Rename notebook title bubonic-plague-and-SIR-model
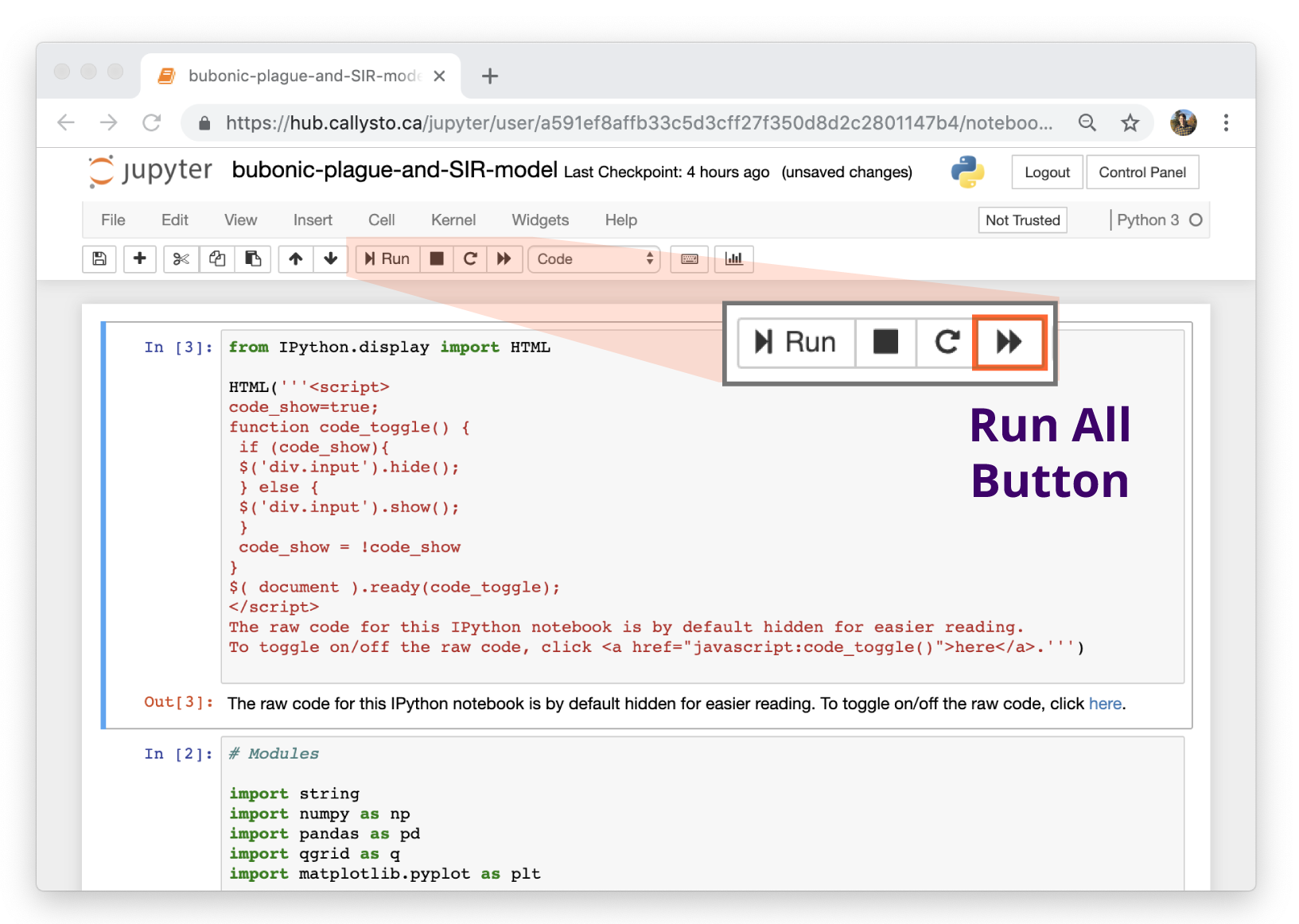 pos(395,170)
